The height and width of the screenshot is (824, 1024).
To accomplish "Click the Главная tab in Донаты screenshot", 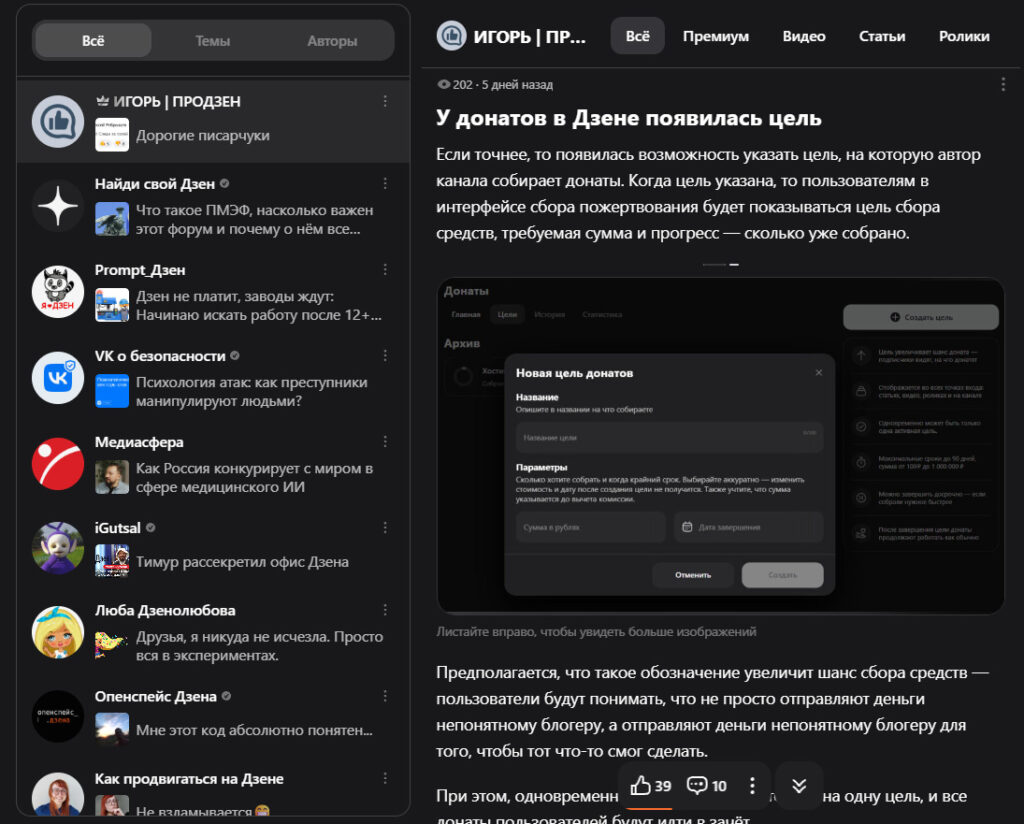I will click(466, 315).
